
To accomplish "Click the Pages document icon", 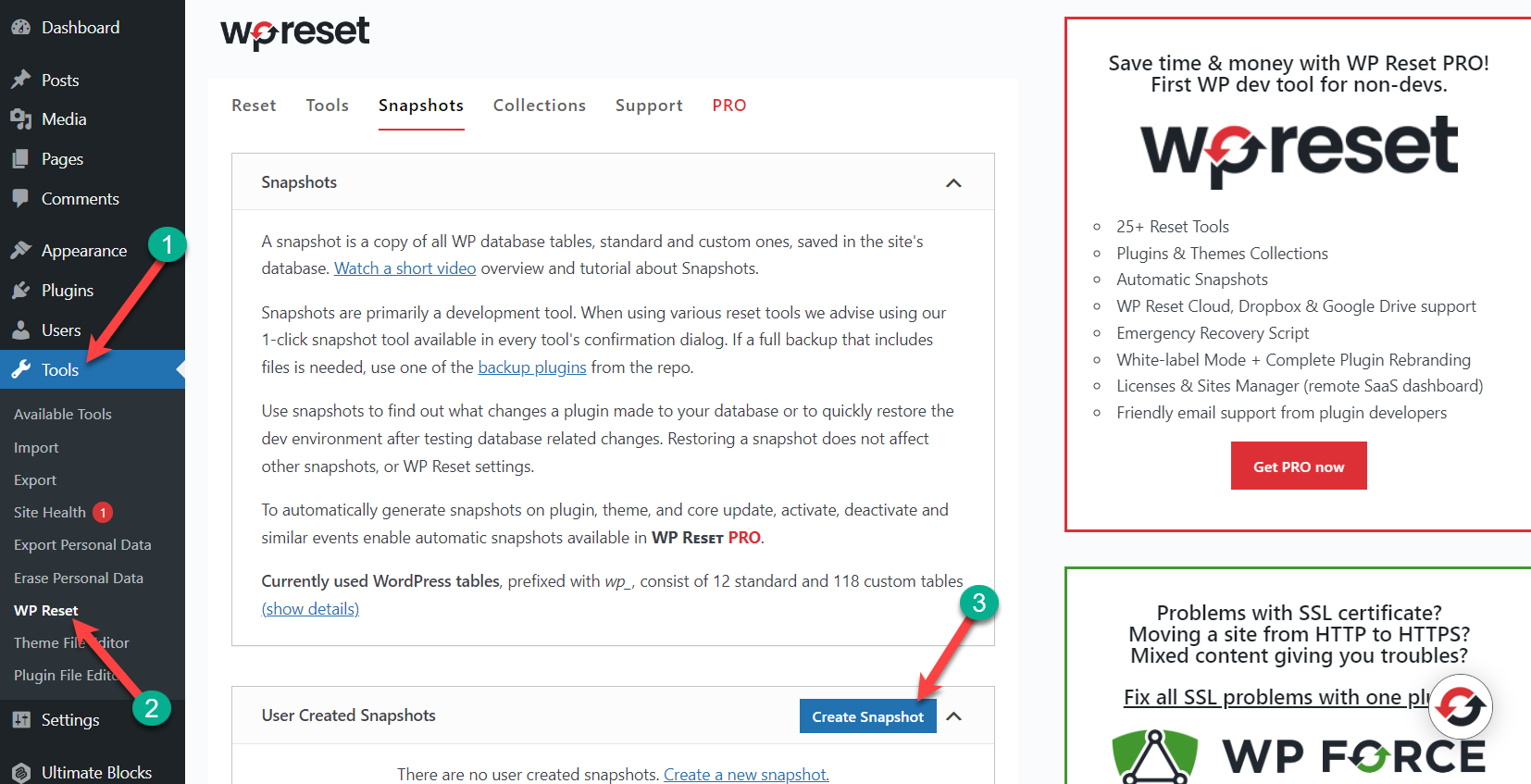I will (x=21, y=159).
